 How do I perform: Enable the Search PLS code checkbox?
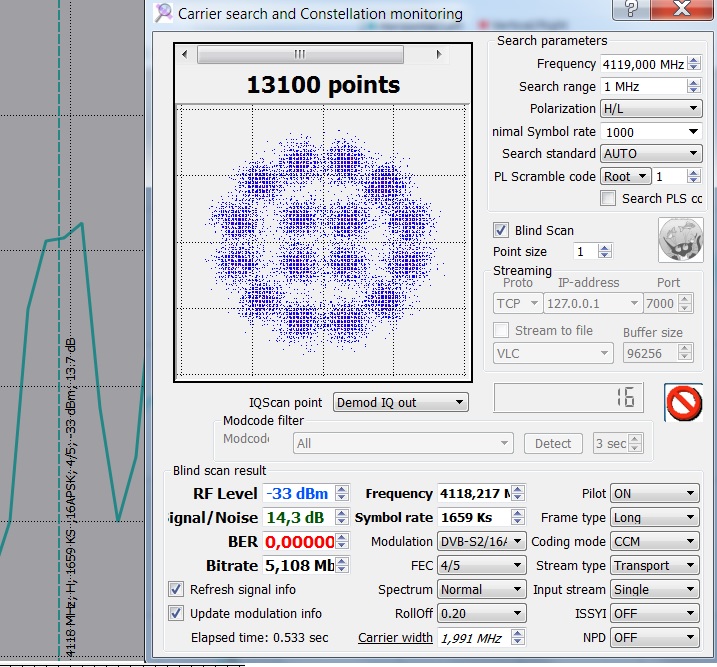click(x=608, y=198)
